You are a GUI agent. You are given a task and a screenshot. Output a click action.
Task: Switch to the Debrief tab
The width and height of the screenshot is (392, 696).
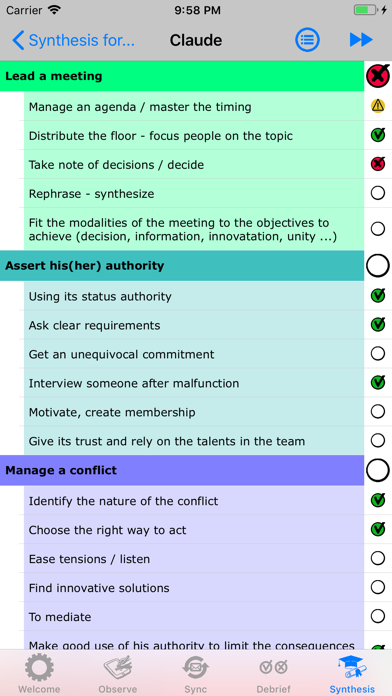(x=274, y=674)
